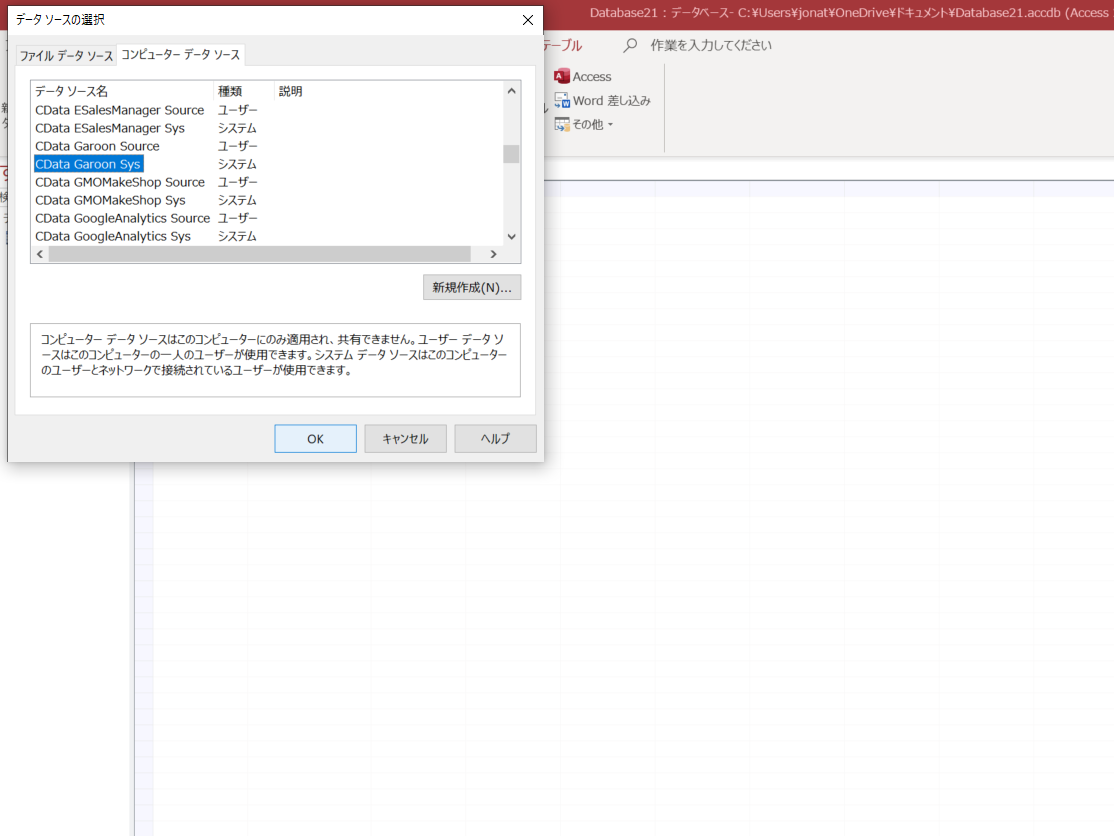Click the down arrow of the list scrollbar
Screen dimensions: 1114x836
click(511, 236)
